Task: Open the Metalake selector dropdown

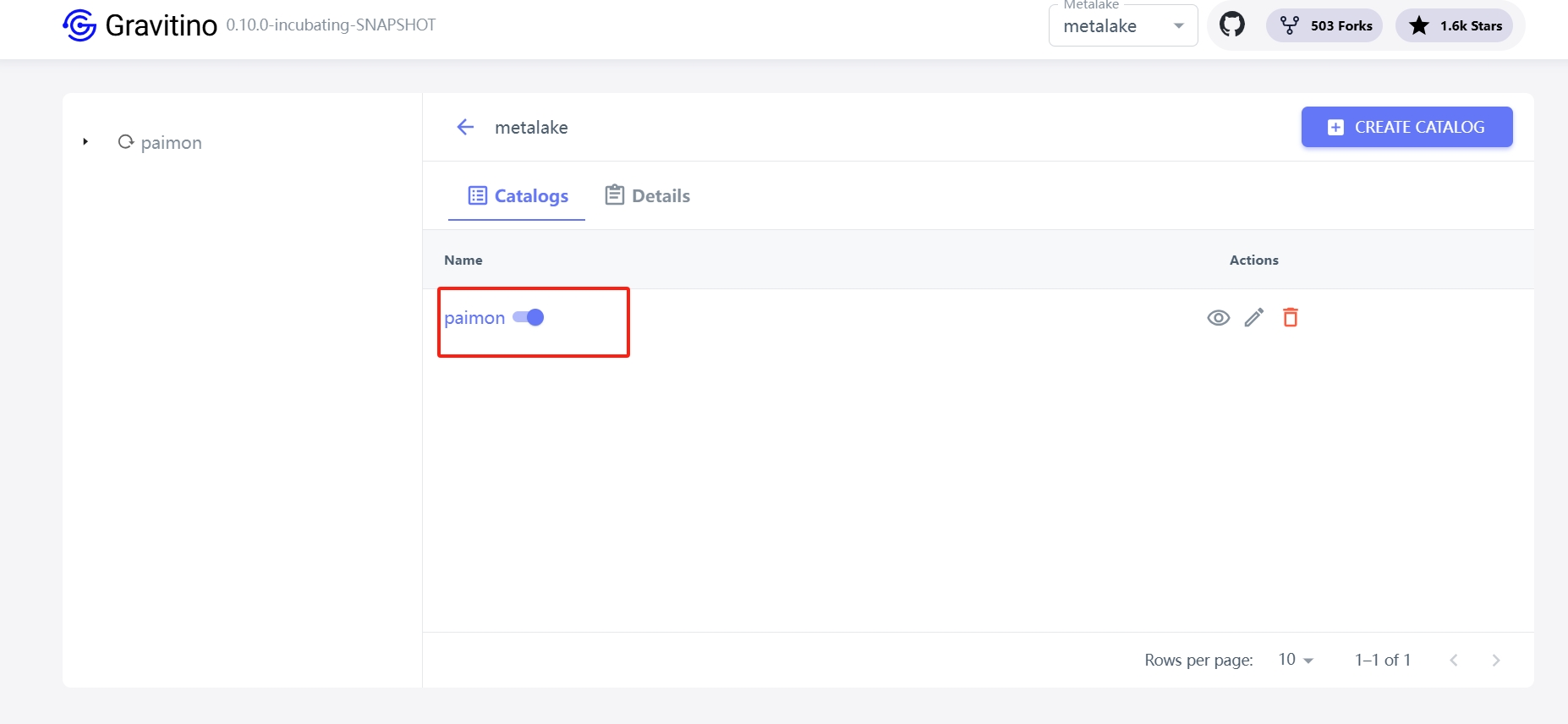Action: tap(1123, 25)
